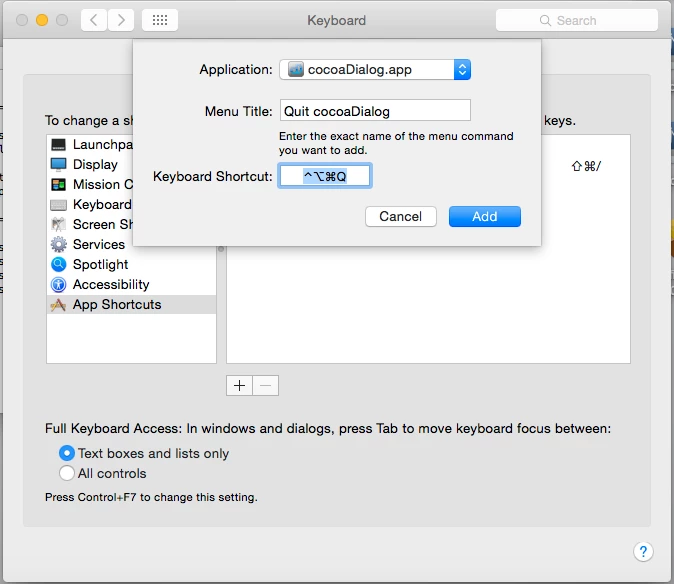Show all preferences with grid icon
674x584 pixels.
coord(160,20)
